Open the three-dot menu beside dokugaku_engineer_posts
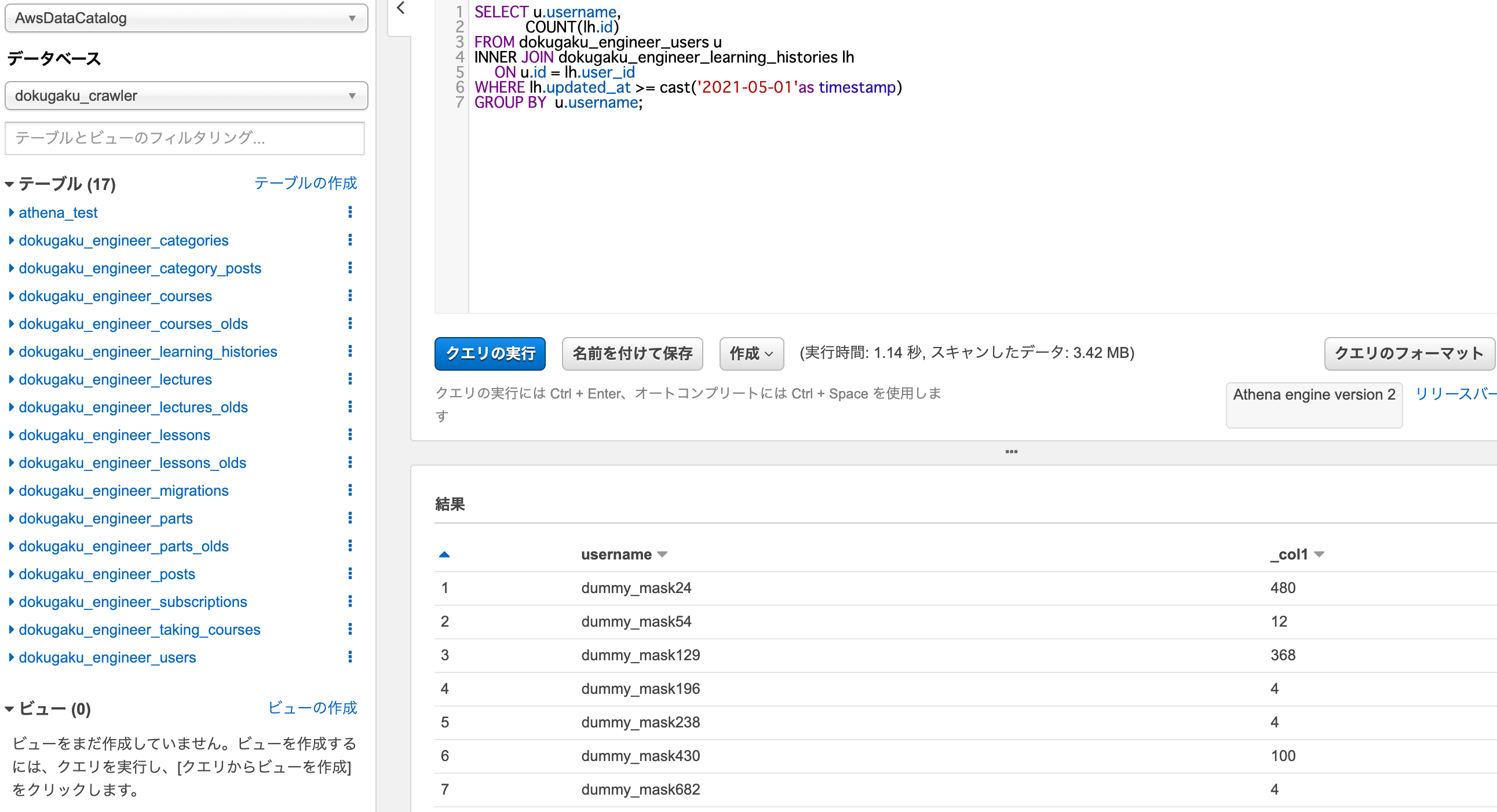This screenshot has width=1497, height=812. click(x=350, y=573)
